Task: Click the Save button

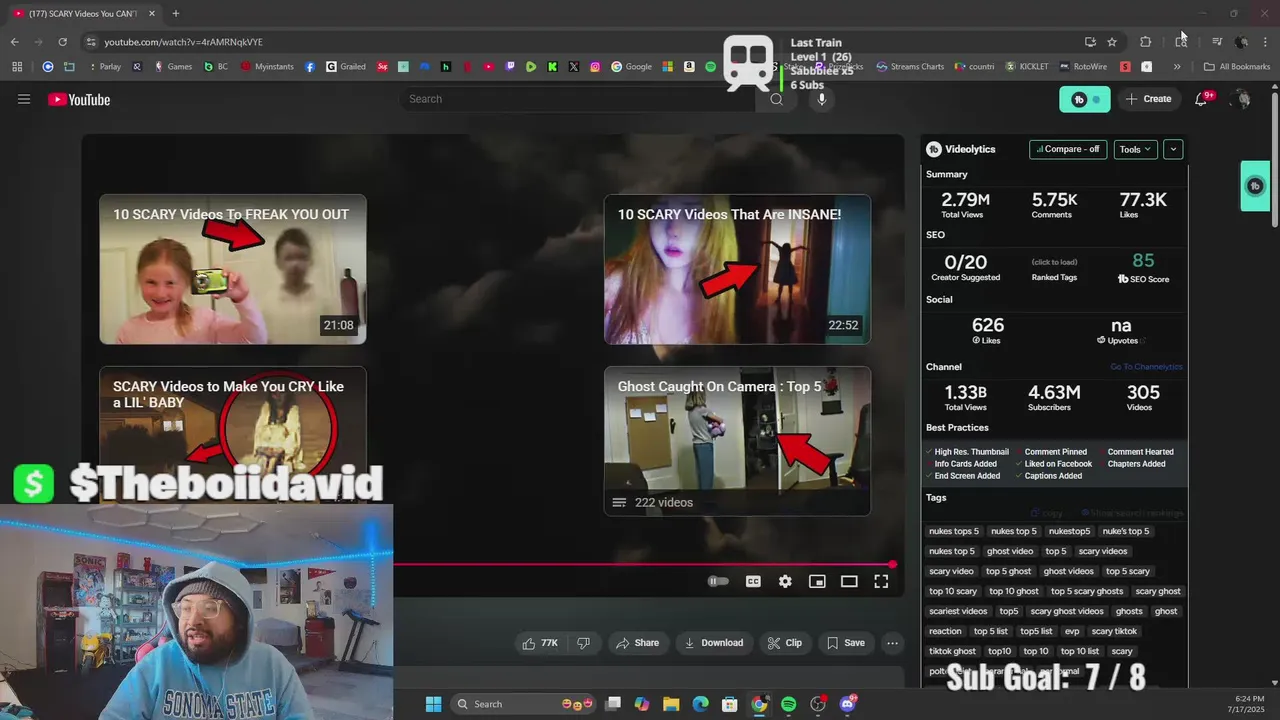Action: [845, 643]
